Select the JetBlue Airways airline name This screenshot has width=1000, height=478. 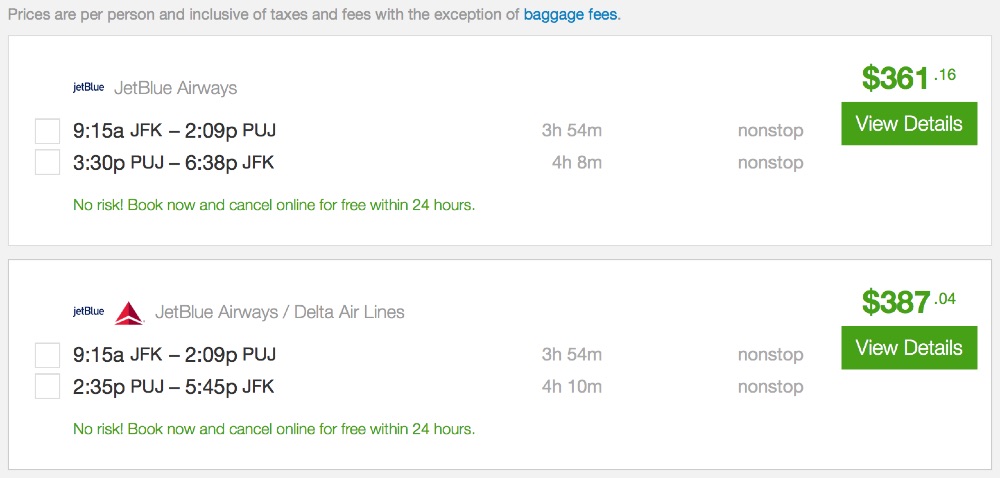coord(176,88)
